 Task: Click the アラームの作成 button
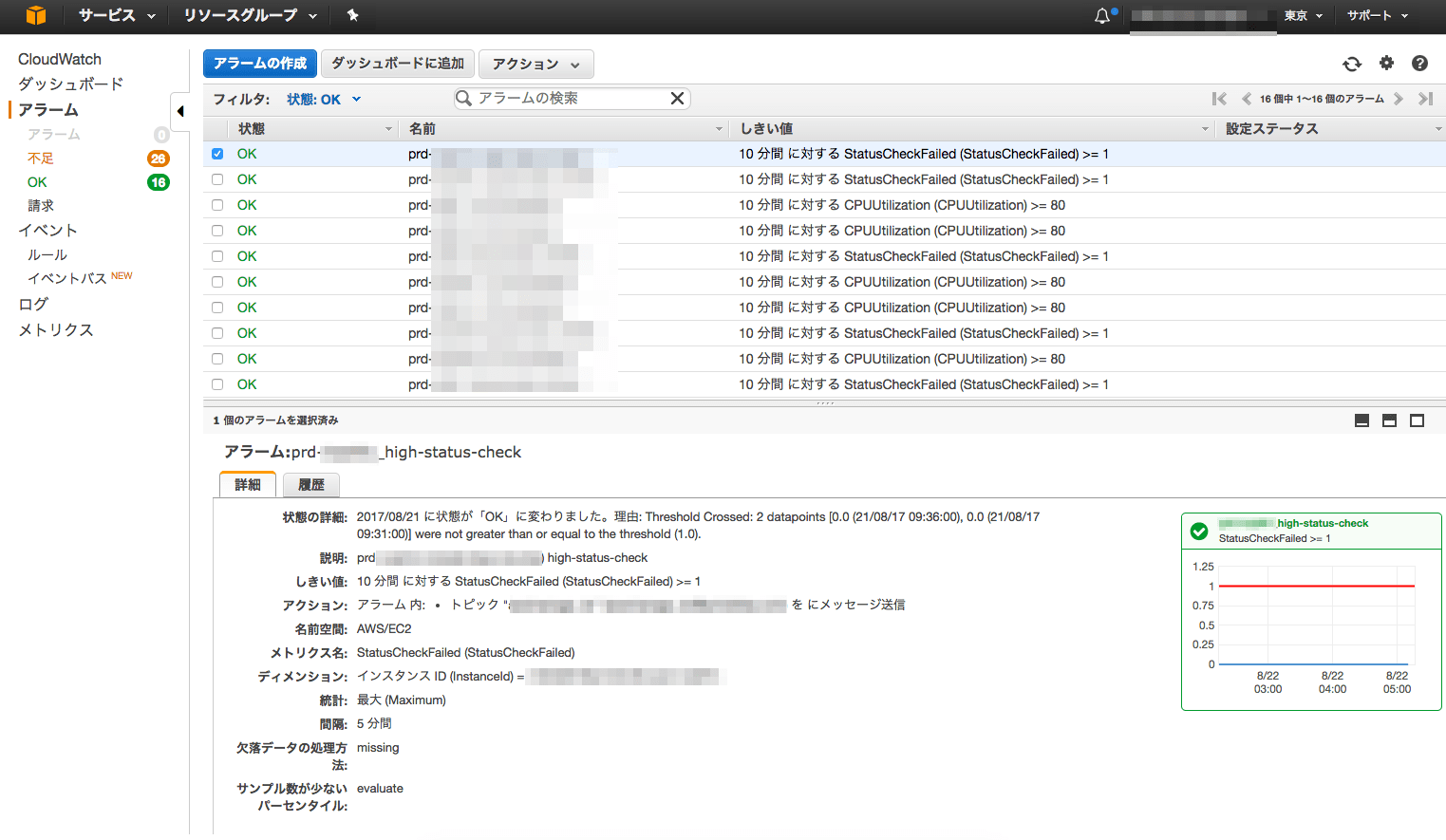259,64
